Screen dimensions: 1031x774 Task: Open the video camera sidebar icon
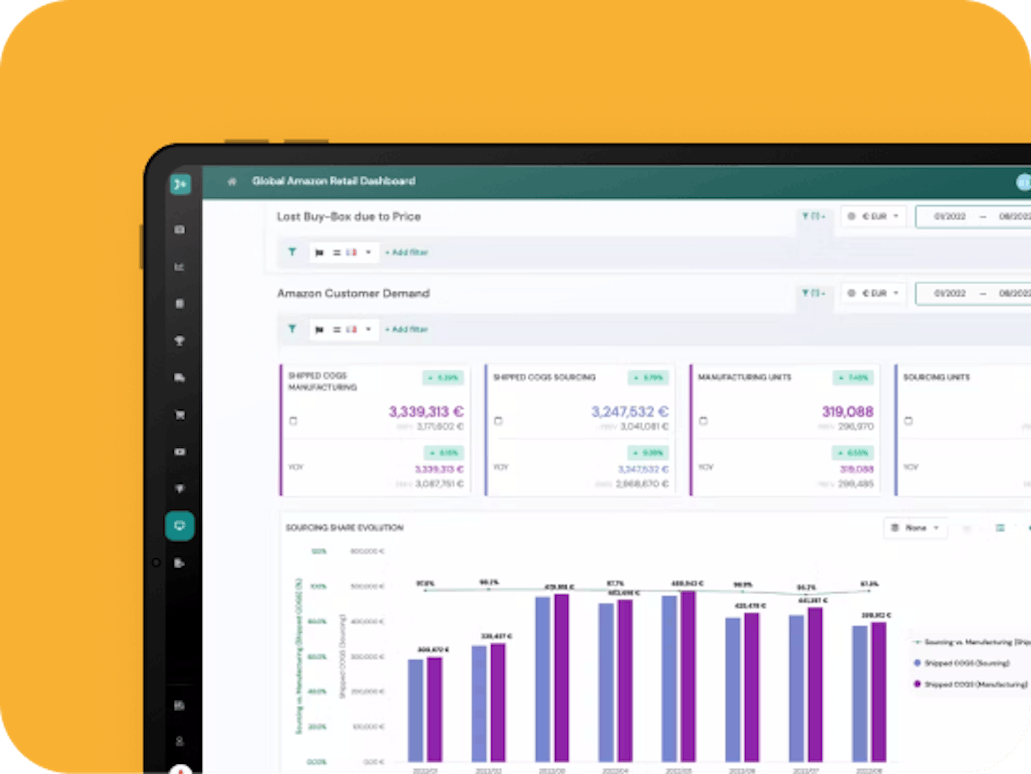coord(180,452)
